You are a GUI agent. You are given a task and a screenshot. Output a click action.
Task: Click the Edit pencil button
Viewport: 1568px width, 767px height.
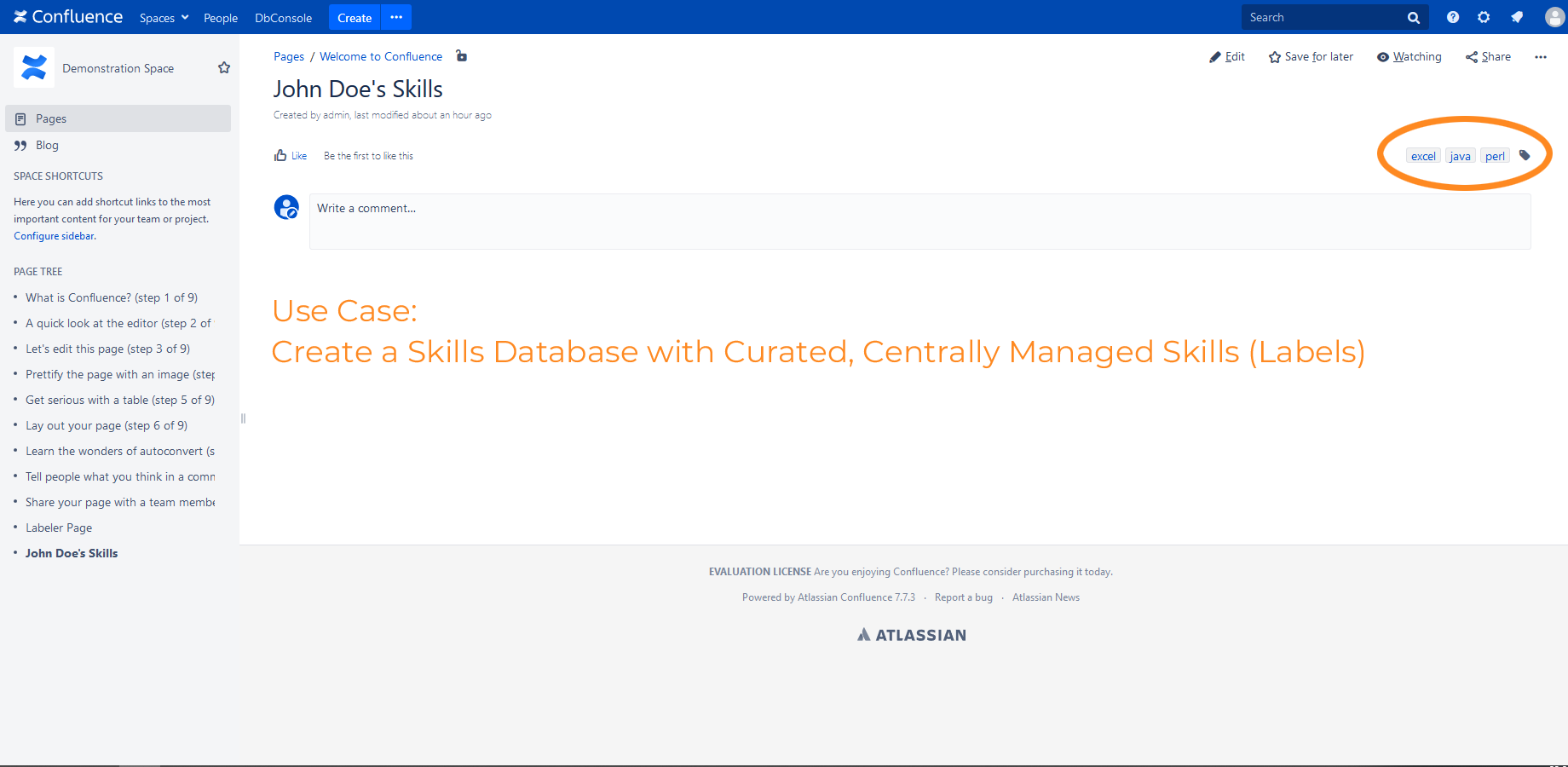pyautogui.click(x=1227, y=56)
